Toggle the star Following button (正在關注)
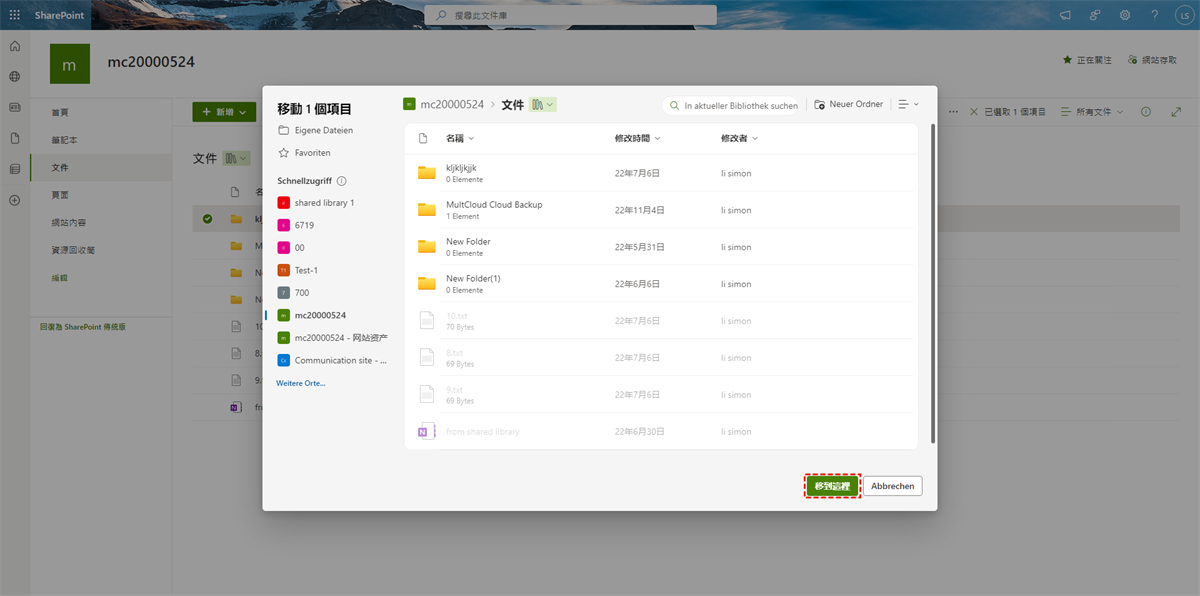 [1085, 60]
